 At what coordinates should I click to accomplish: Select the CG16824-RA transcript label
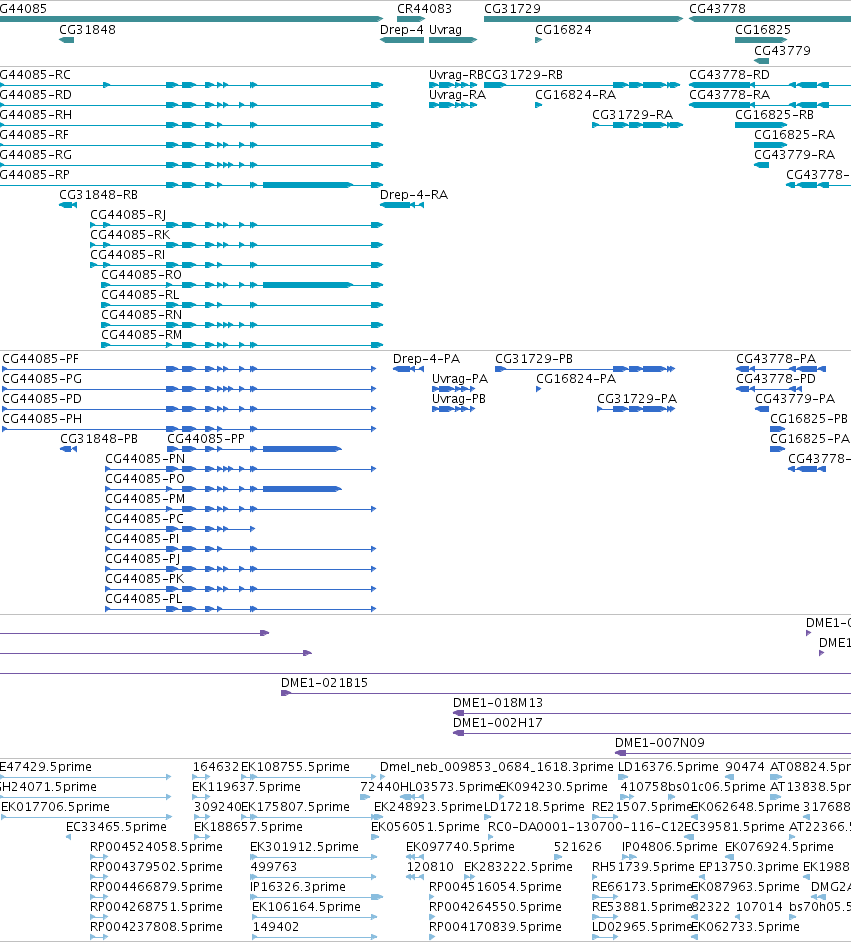point(575,94)
